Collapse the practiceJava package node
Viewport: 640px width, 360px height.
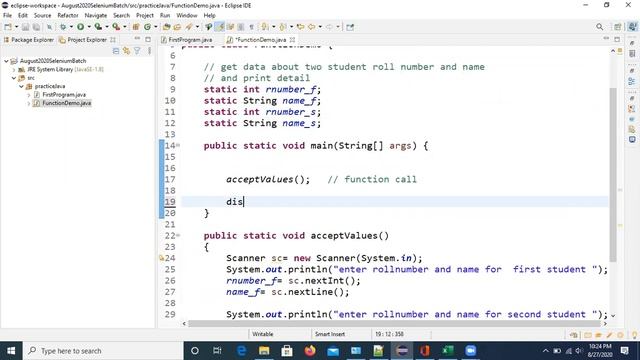point(21,86)
